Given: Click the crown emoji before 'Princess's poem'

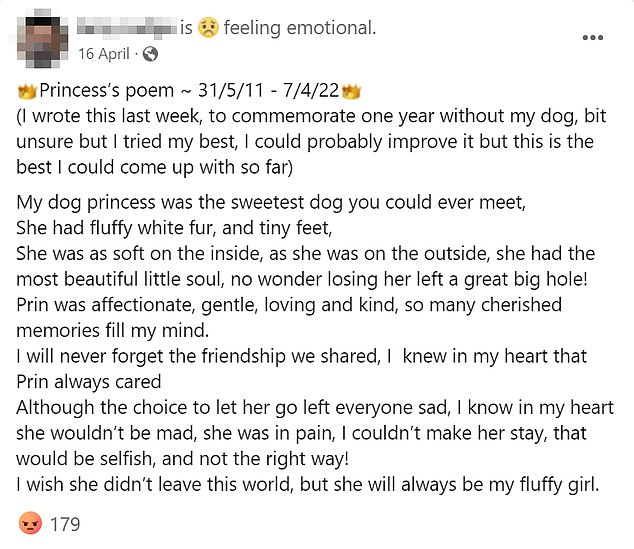Looking at the screenshot, I should click(27, 92).
